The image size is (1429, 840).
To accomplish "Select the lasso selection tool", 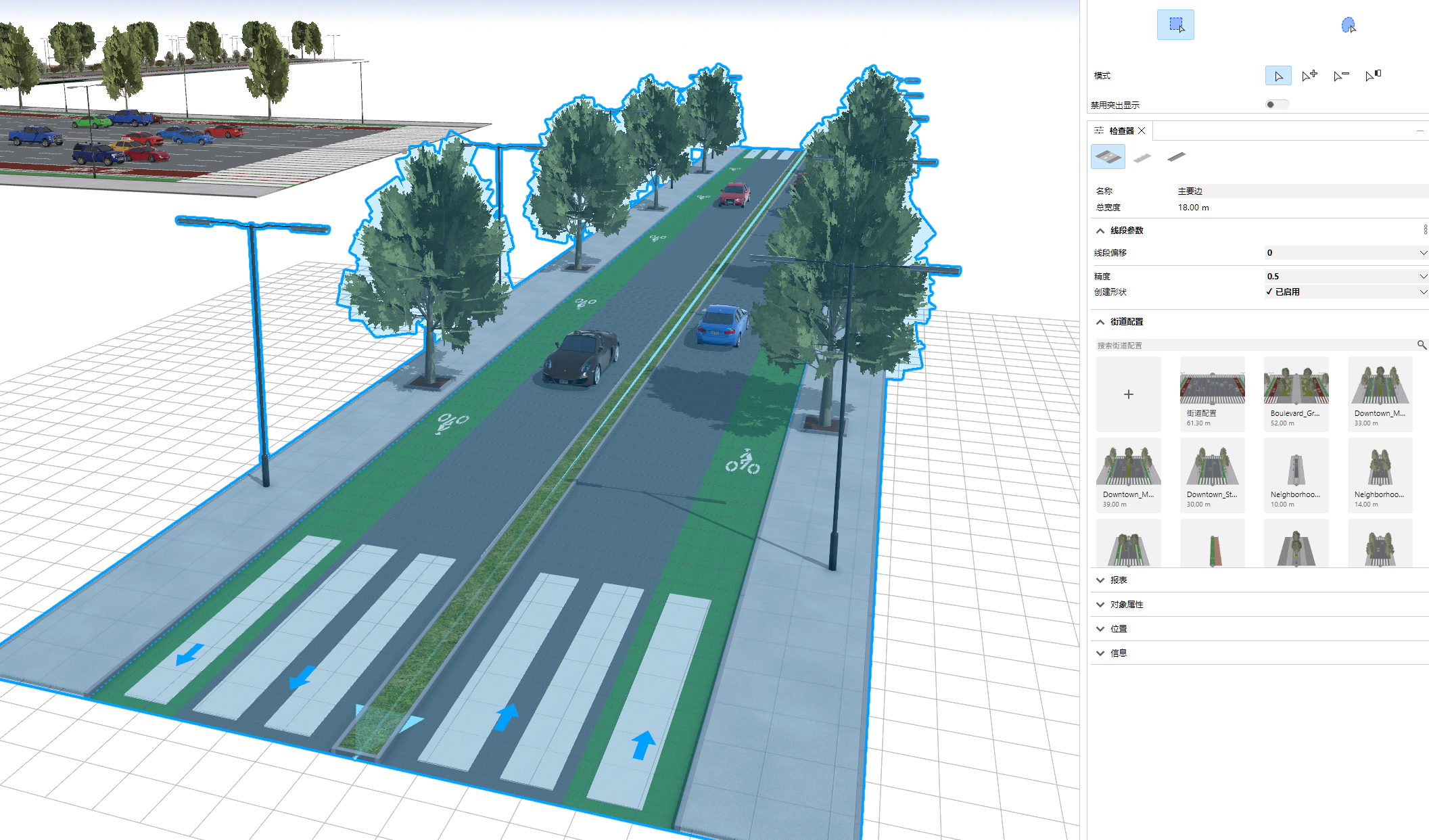I will 1348,25.
